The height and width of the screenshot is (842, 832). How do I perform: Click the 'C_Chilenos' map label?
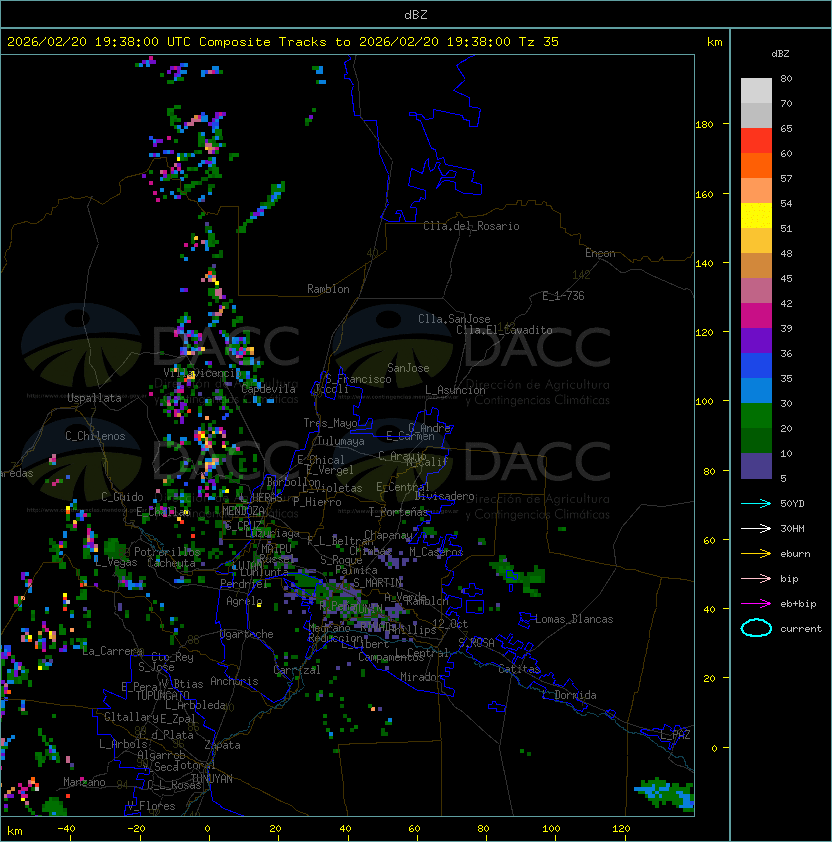point(95,436)
